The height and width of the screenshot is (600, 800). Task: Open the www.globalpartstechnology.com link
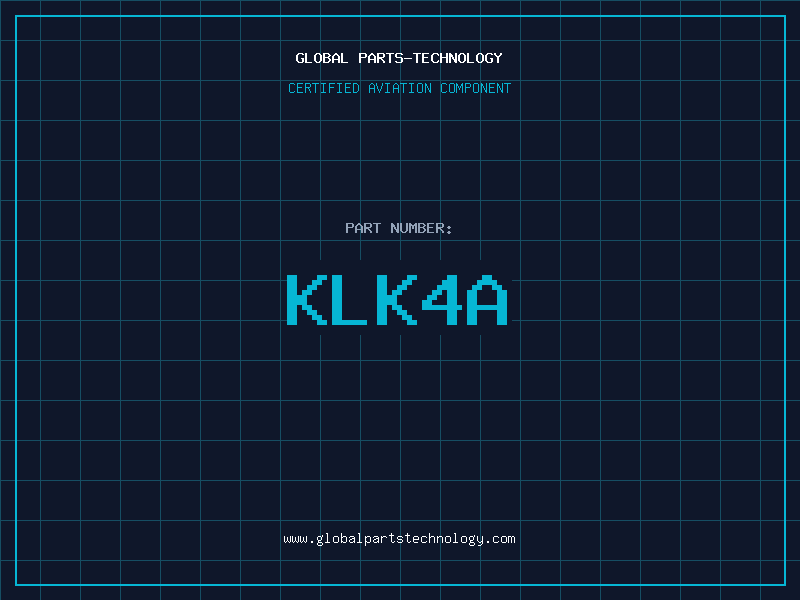399,539
